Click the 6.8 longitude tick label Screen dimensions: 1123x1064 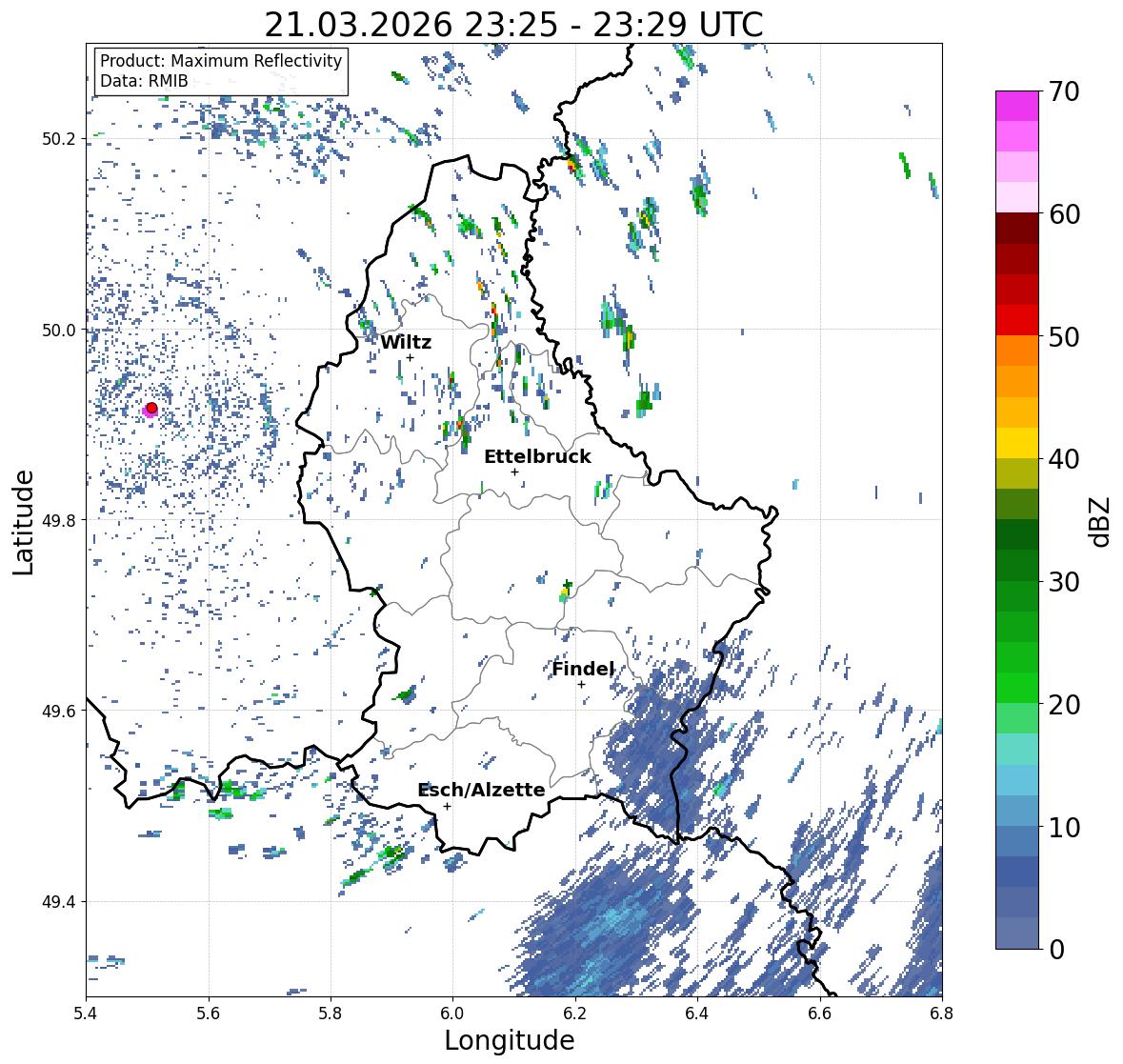[x=942, y=1013]
